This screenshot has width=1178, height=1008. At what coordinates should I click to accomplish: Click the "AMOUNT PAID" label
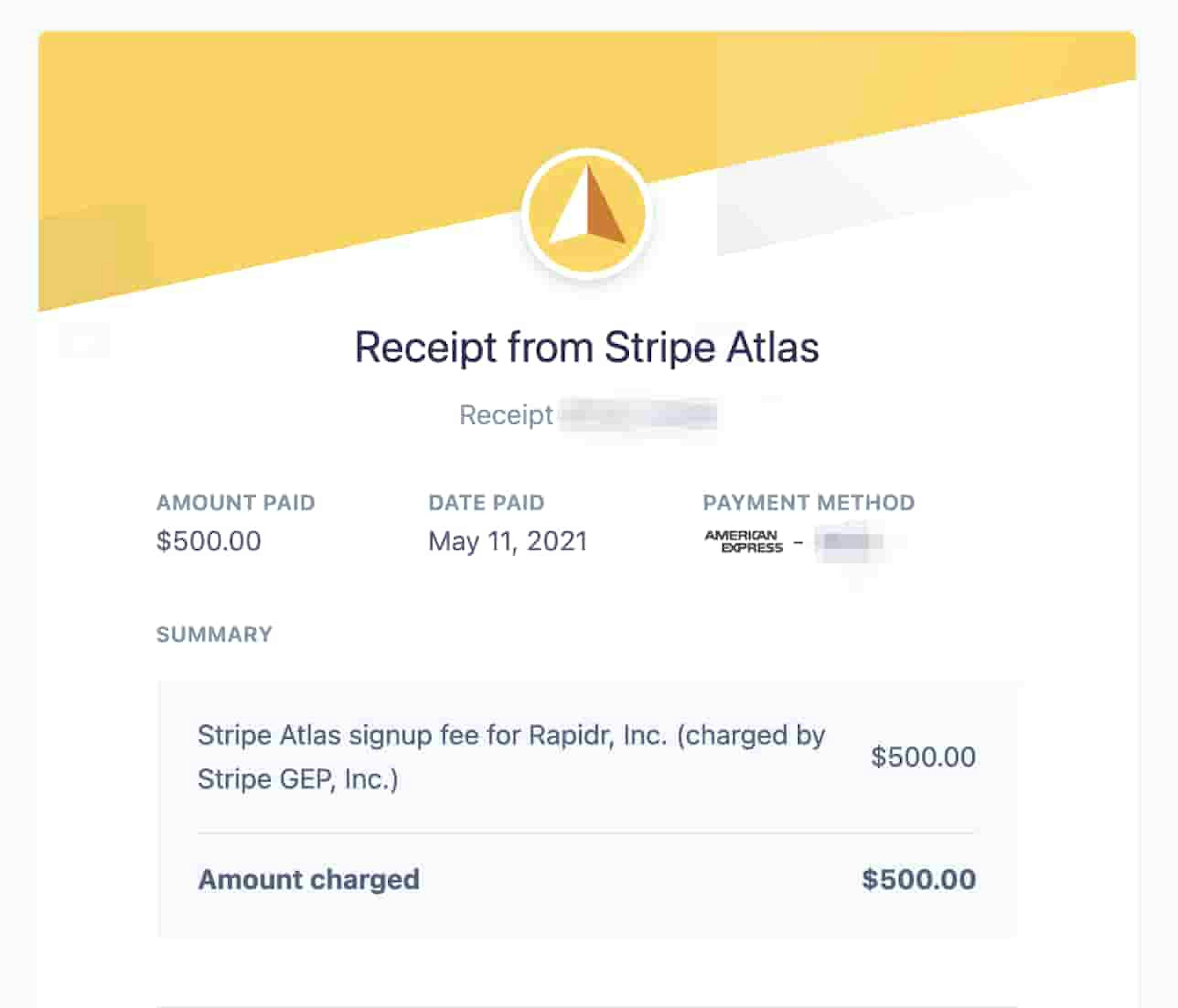tap(236, 503)
